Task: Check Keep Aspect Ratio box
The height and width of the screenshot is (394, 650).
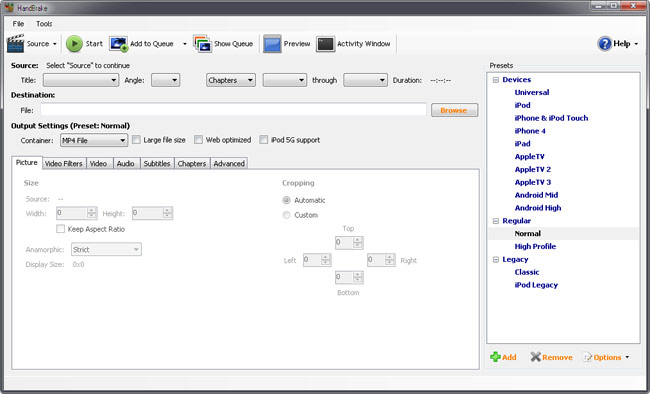Action: click(x=61, y=229)
